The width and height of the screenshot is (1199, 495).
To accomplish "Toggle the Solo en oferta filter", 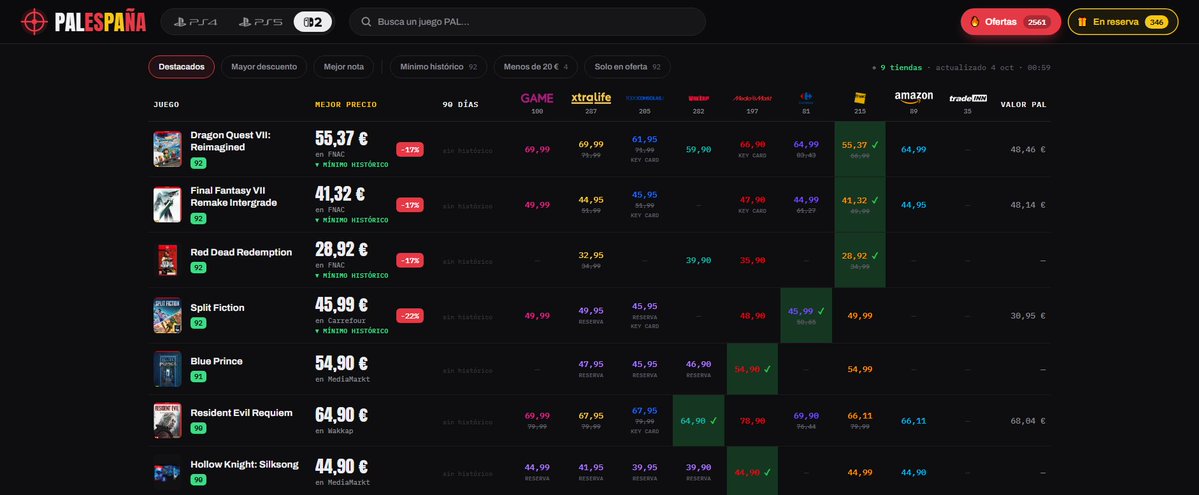I will [x=627, y=67].
